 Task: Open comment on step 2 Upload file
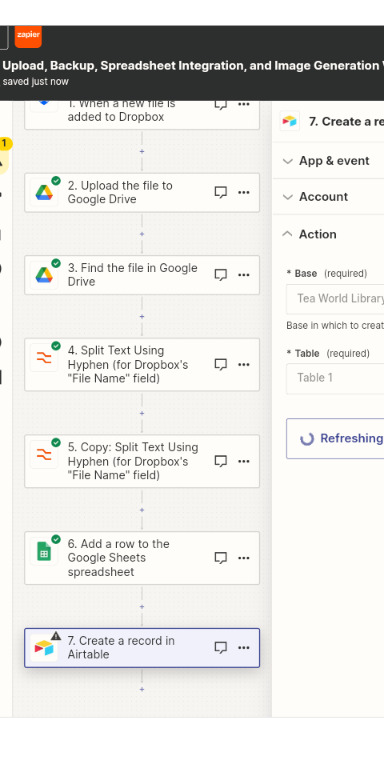[x=221, y=192]
